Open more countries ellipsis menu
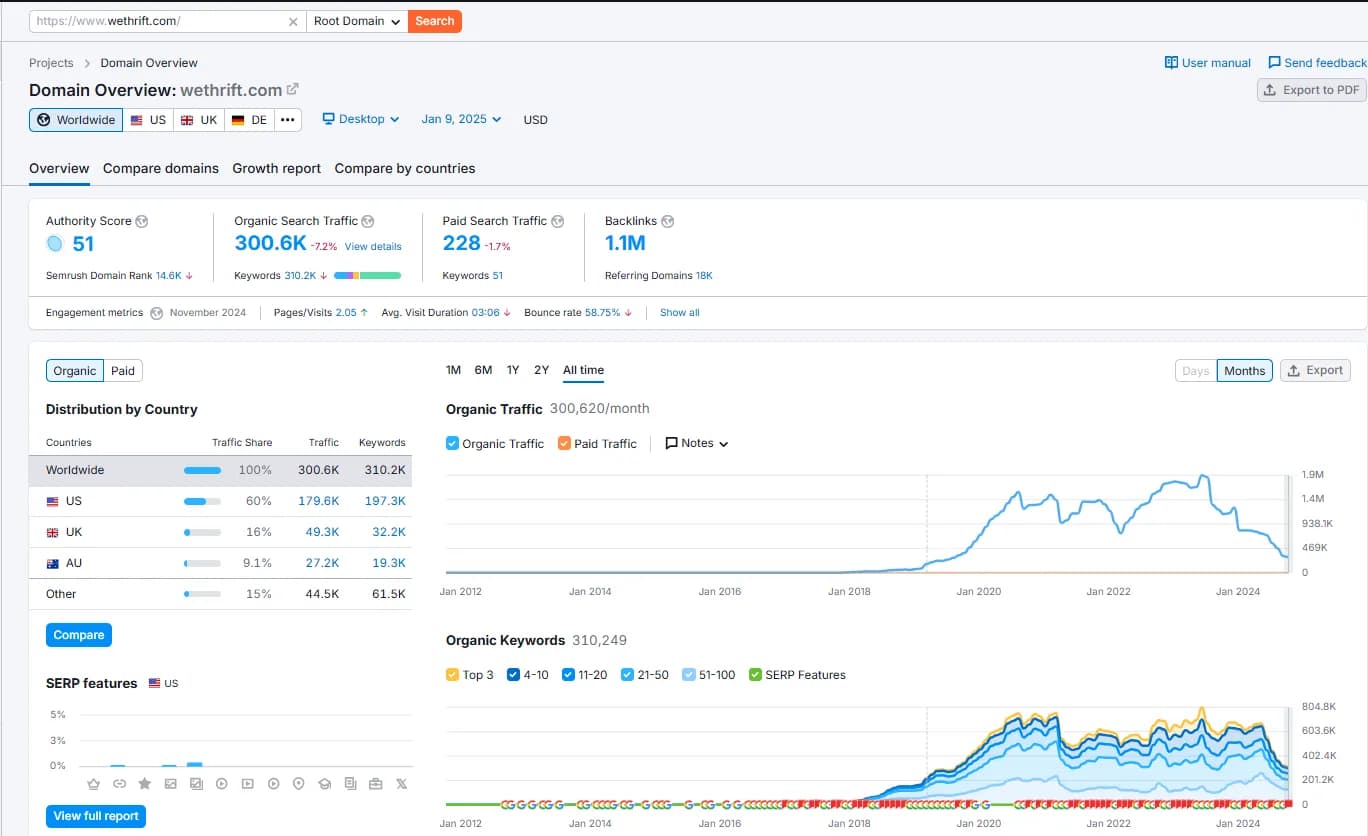This screenshot has height=836, width=1368. 288,120
